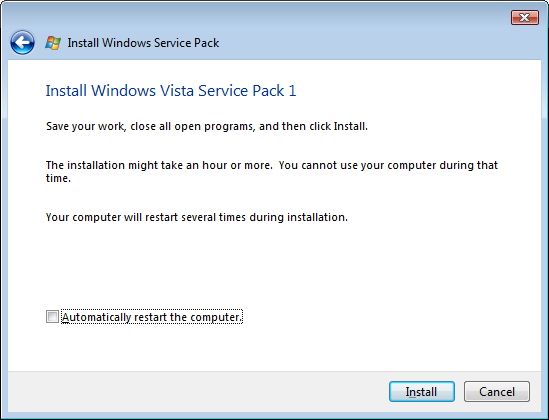Click the word 'Vista' in the blue heading
The height and width of the screenshot is (420, 549).
(x=177, y=91)
